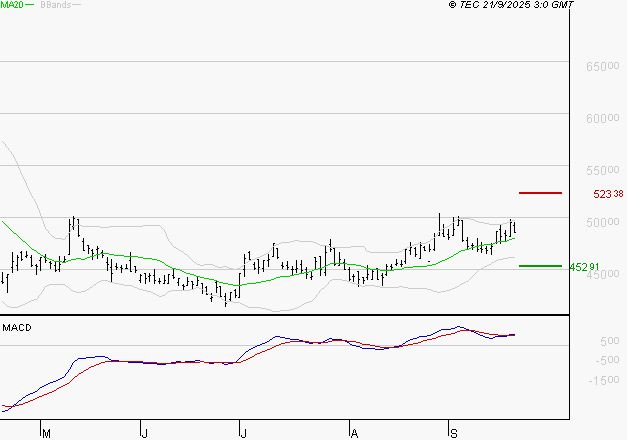Viewport: 627px width, 440px height.
Task: Click the MACD panel label
Action: coord(17,327)
